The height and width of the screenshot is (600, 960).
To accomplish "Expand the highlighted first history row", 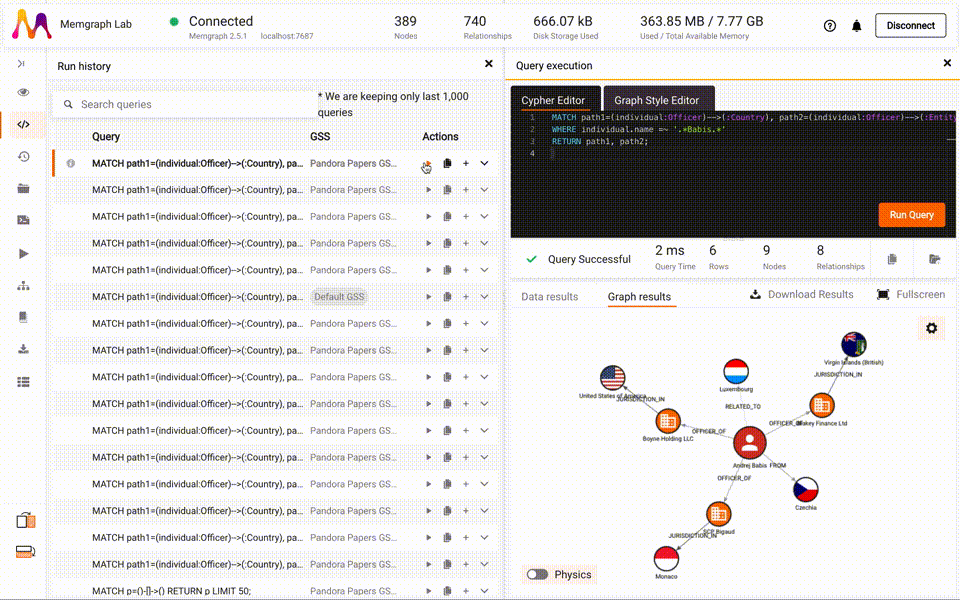I will point(484,163).
